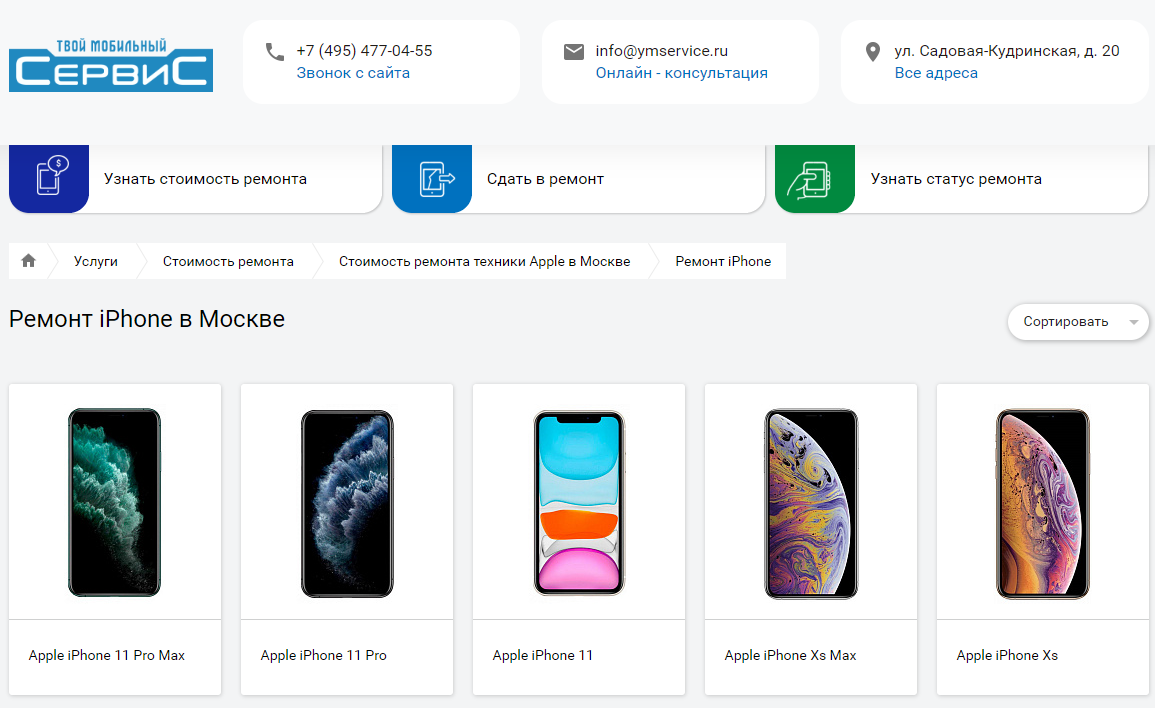
Task: Open the Сортировать dropdown
Action: (x=1066, y=322)
